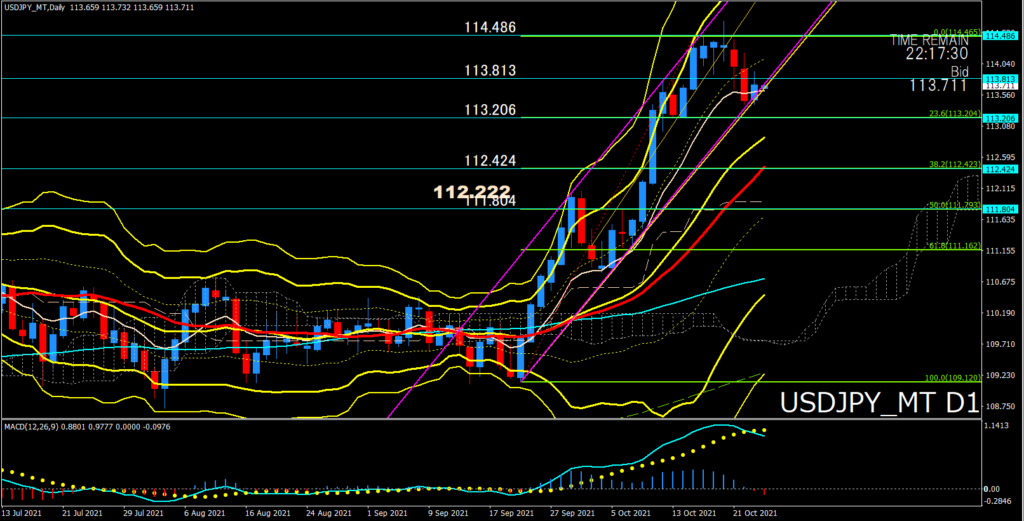Viewport: 1024px width, 521px height.
Task: Click 109.230 on the price axis
Action: point(999,375)
